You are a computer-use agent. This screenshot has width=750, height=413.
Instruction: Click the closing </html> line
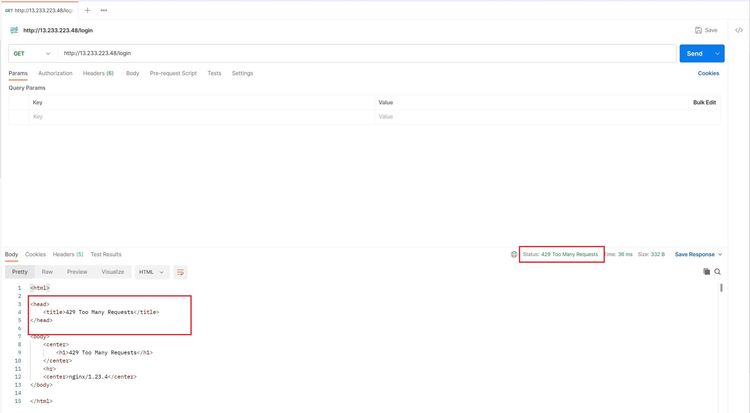click(x=41, y=401)
